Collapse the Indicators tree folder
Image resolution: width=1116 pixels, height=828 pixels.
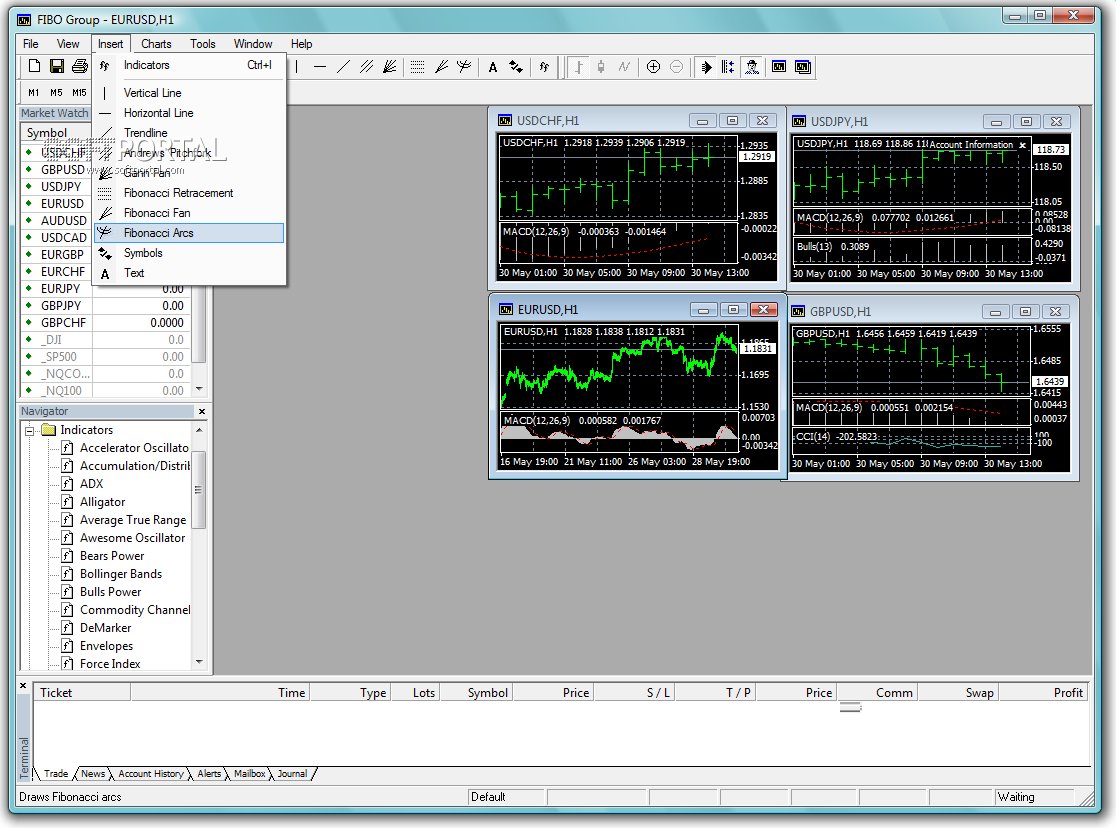click(30, 430)
